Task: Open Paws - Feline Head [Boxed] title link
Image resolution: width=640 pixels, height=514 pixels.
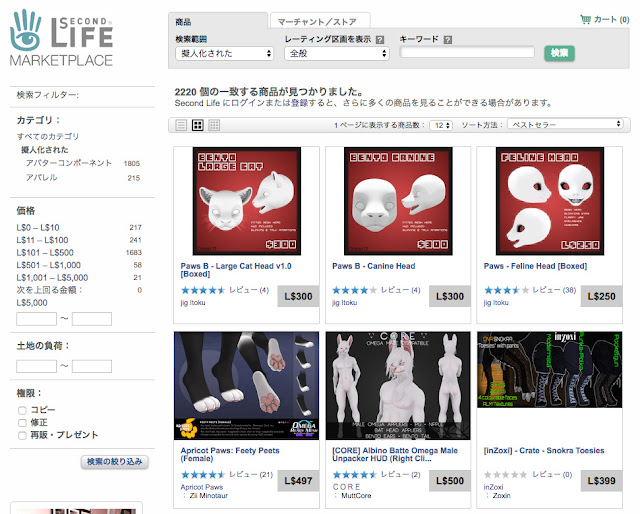Action: click(536, 266)
